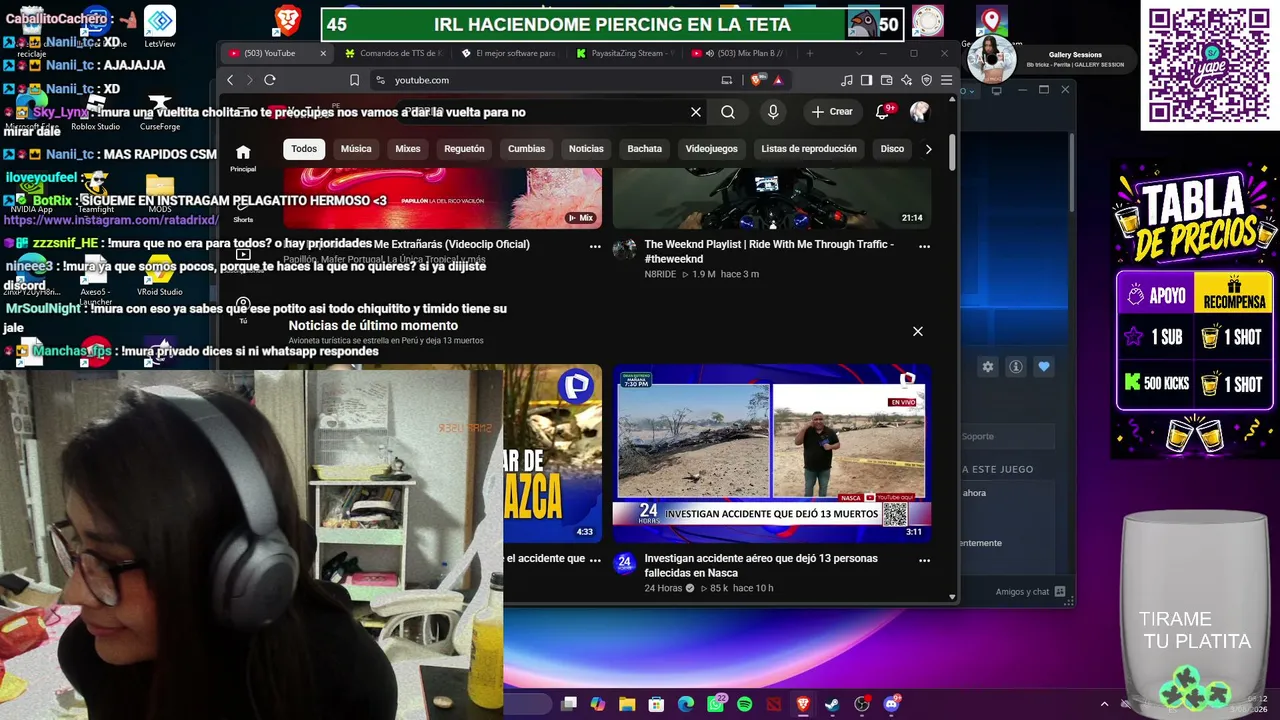
Task: Open Steam from the taskbar
Action: tap(832, 704)
